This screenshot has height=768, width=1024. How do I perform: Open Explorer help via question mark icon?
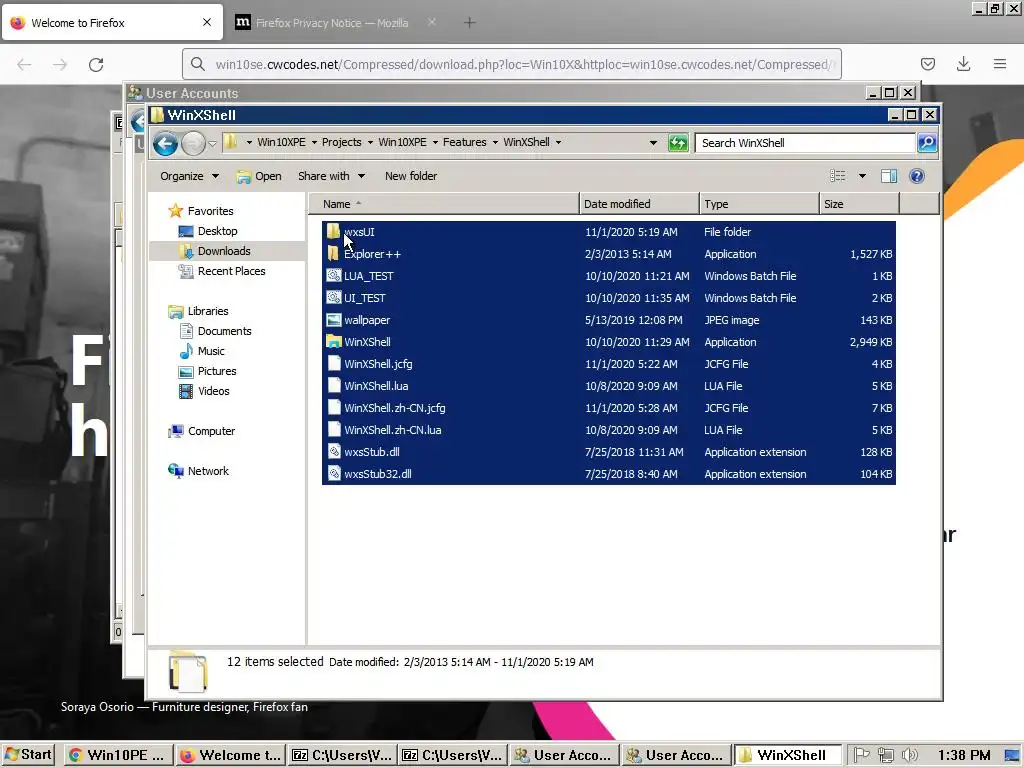[x=917, y=176]
